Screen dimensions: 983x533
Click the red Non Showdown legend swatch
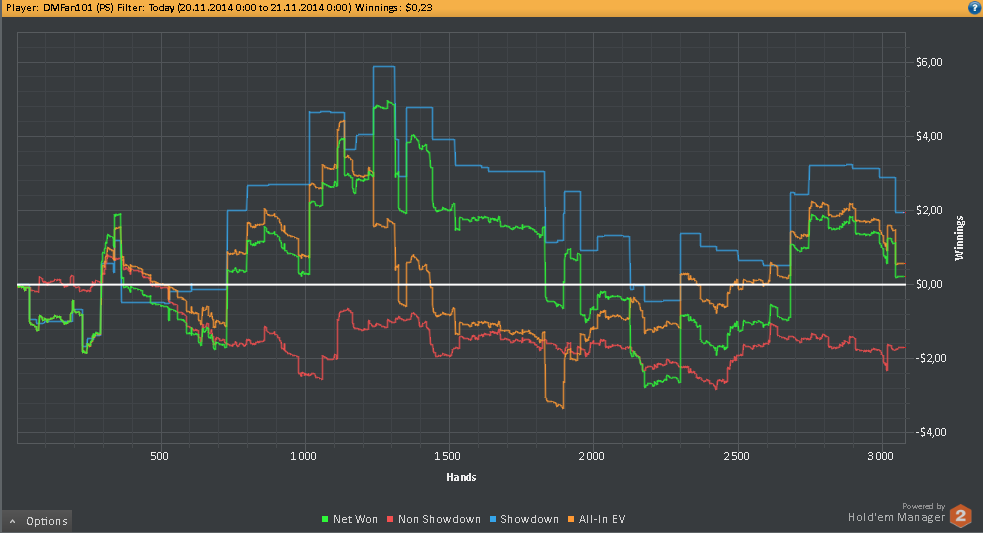click(x=390, y=519)
